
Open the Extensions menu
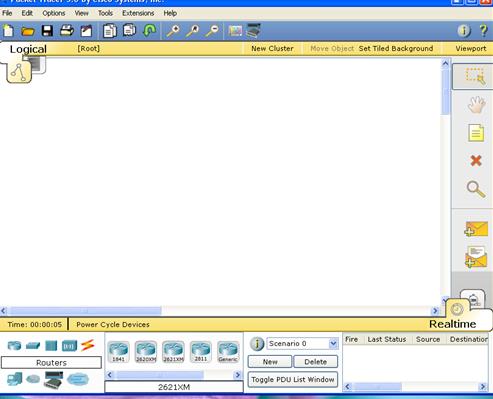[138, 13]
